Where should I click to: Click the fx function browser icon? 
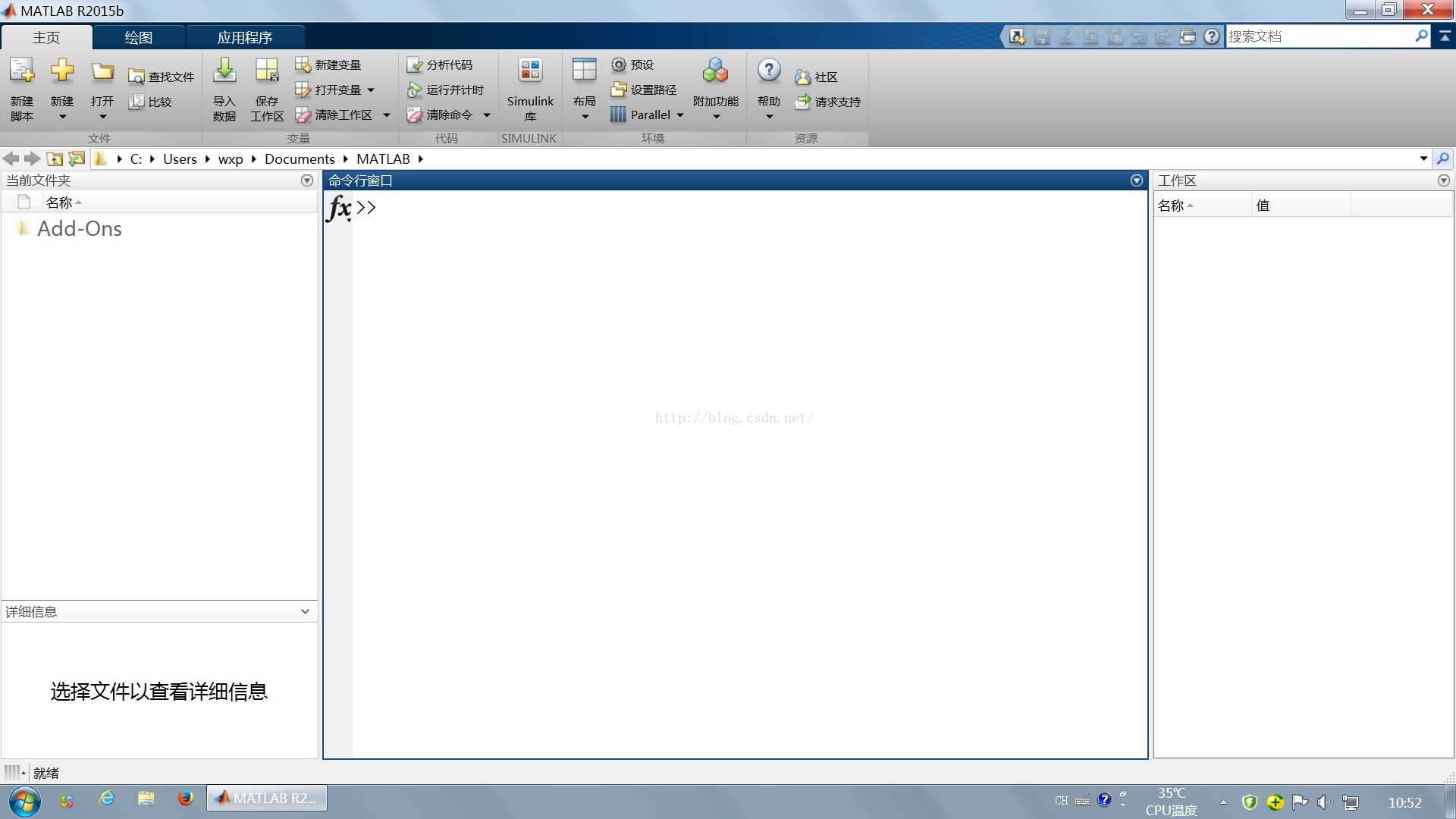pyautogui.click(x=339, y=207)
